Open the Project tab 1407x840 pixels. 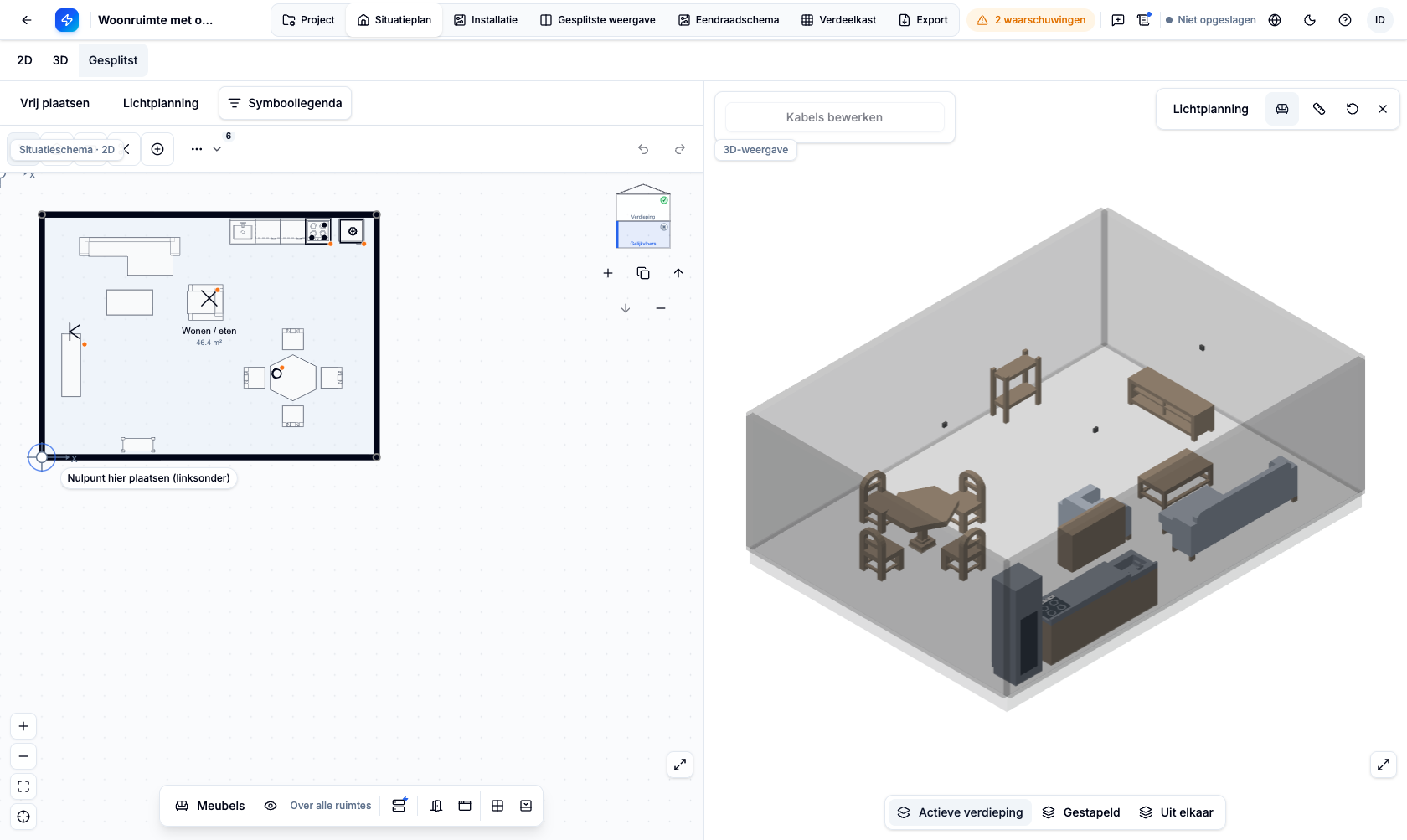(308, 20)
